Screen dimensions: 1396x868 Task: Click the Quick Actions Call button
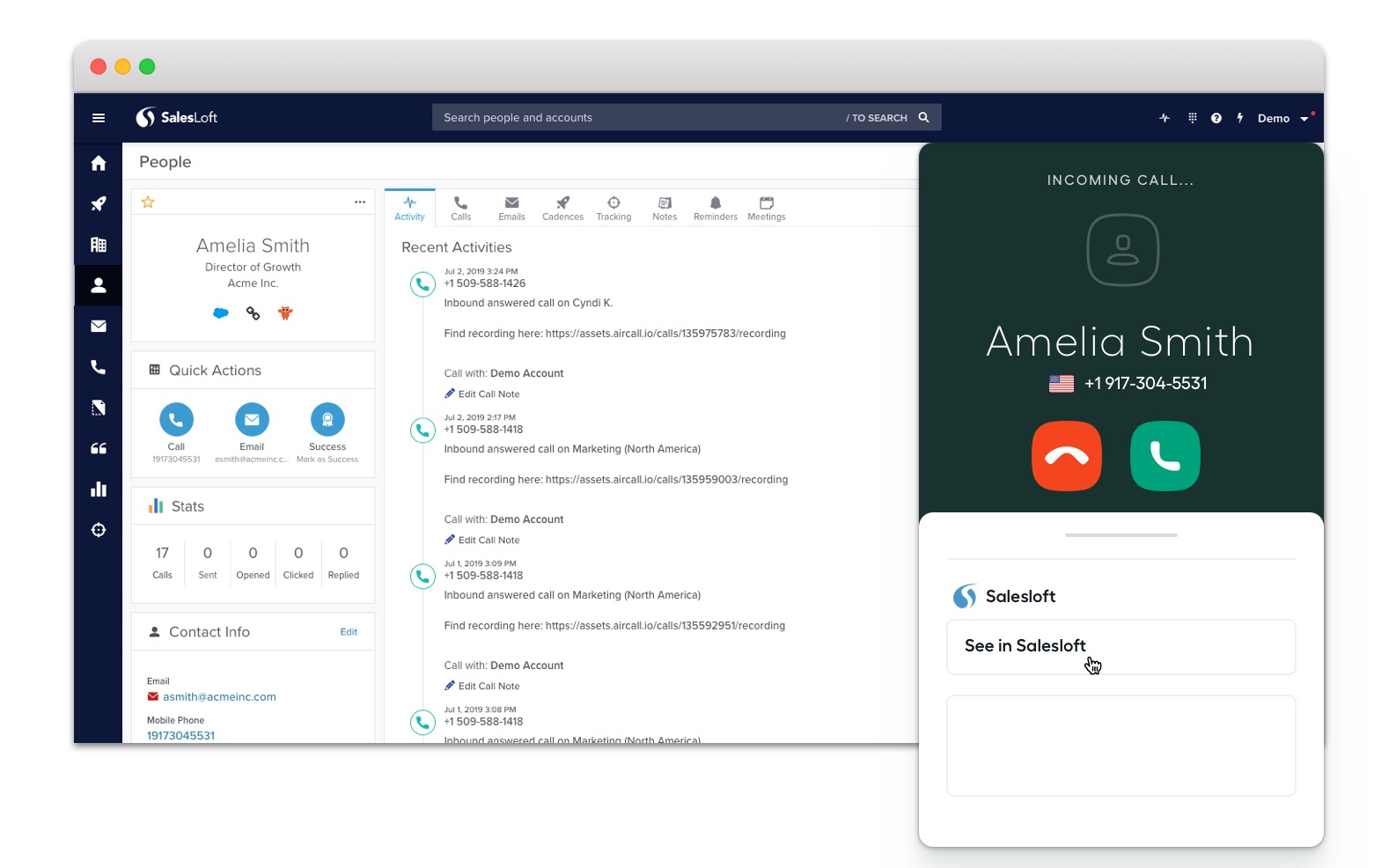pos(176,420)
